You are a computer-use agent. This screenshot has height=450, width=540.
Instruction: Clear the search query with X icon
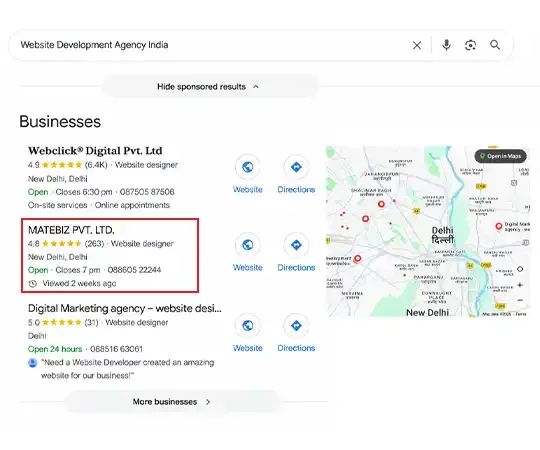(417, 45)
